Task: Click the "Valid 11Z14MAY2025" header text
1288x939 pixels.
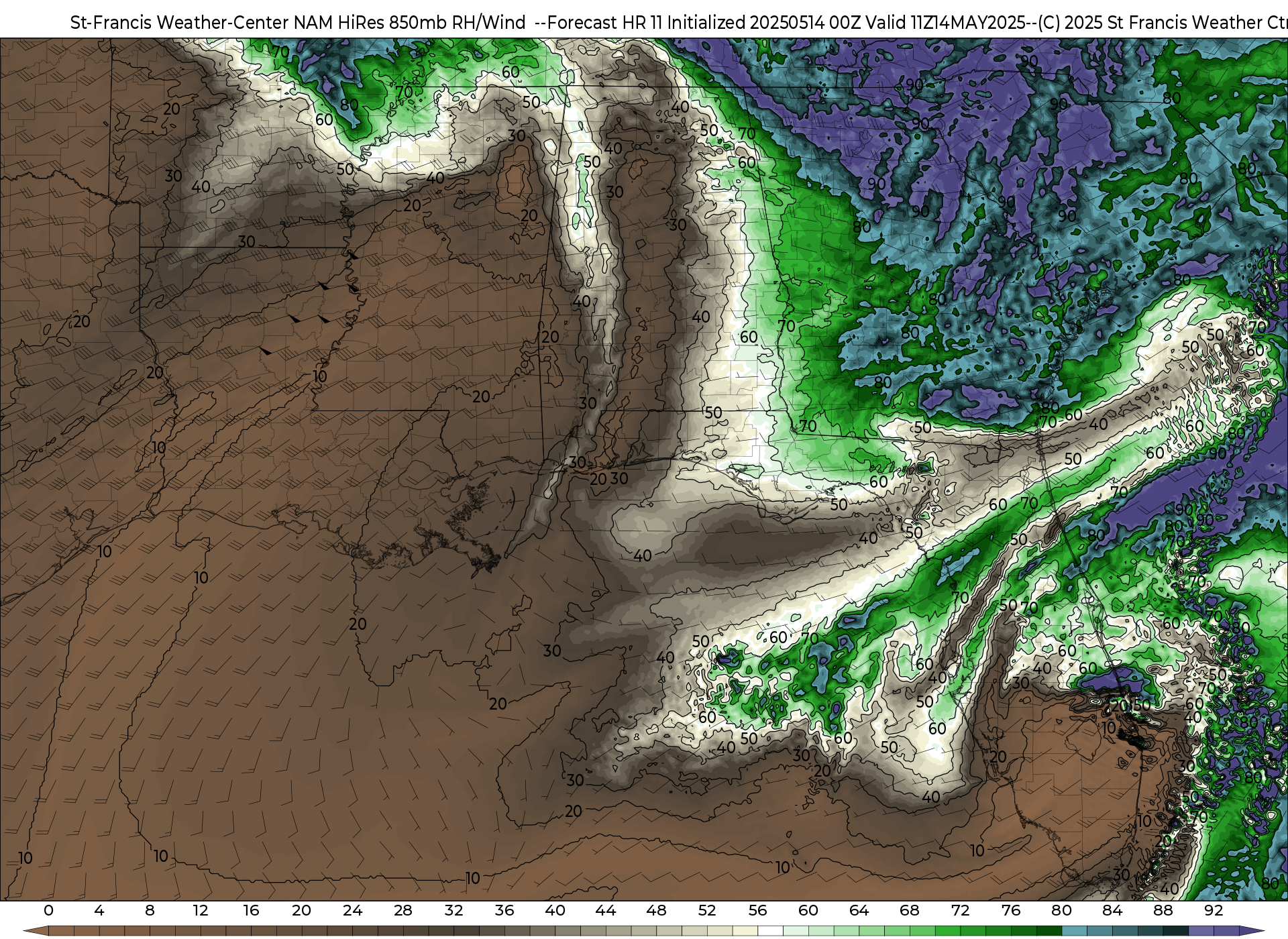Action: tap(945, 23)
